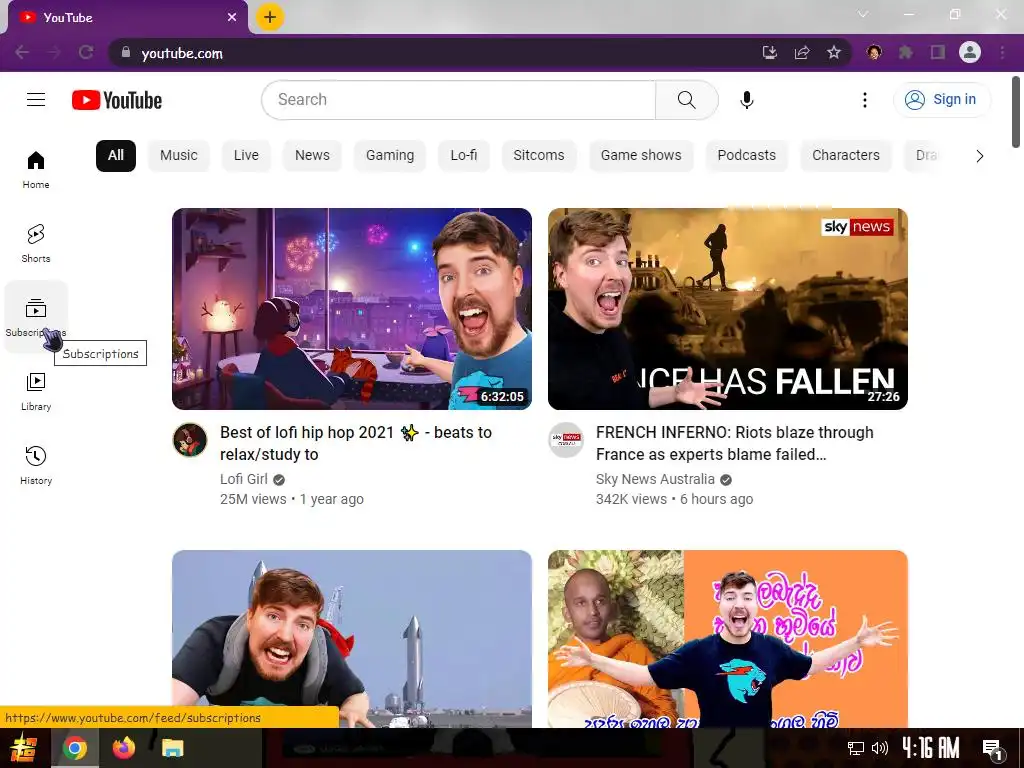Image resolution: width=1024 pixels, height=768 pixels.
Task: Open the notification center icon
Action: tap(993, 748)
